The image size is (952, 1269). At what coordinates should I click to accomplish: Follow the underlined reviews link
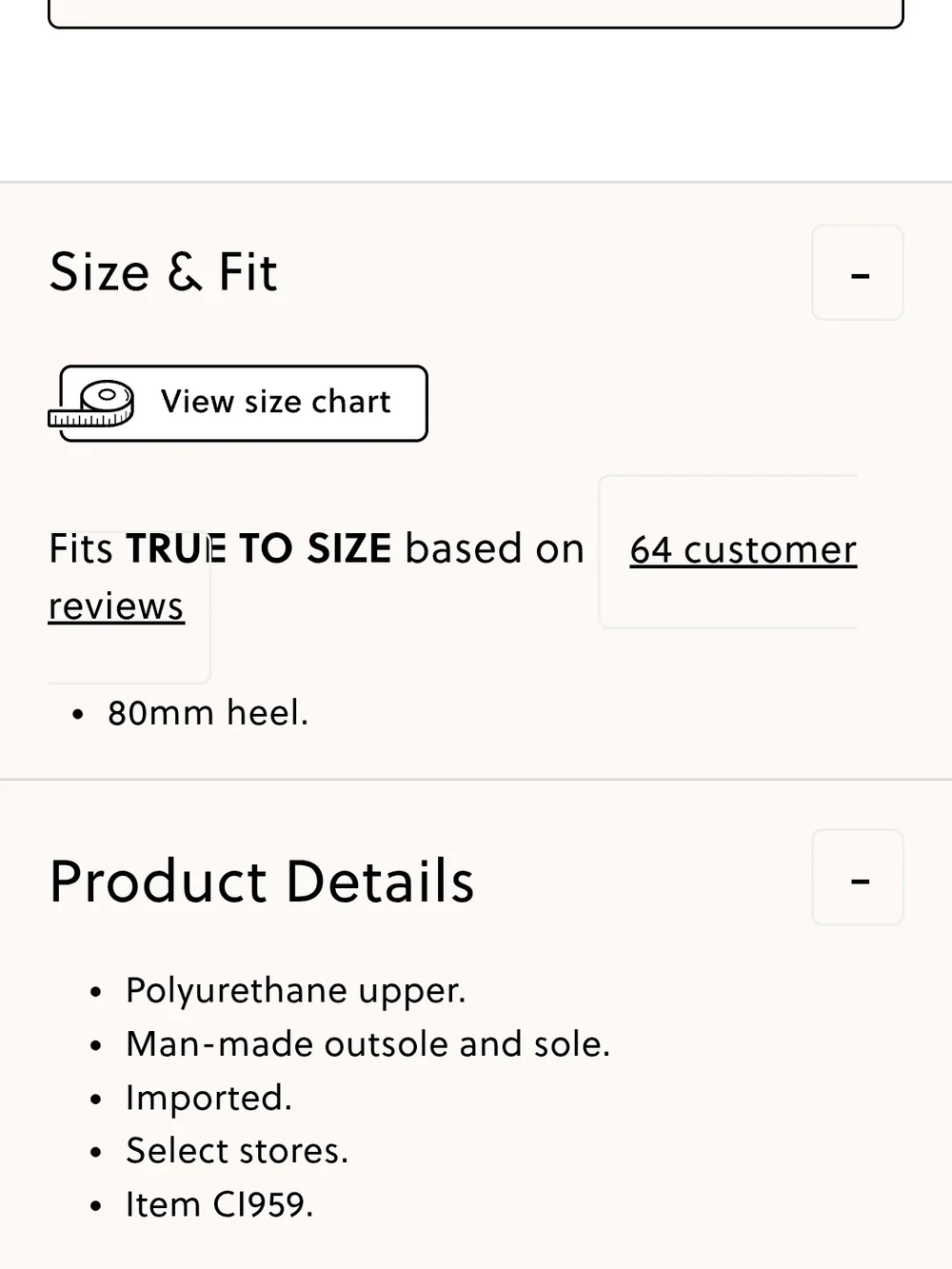[116, 606]
